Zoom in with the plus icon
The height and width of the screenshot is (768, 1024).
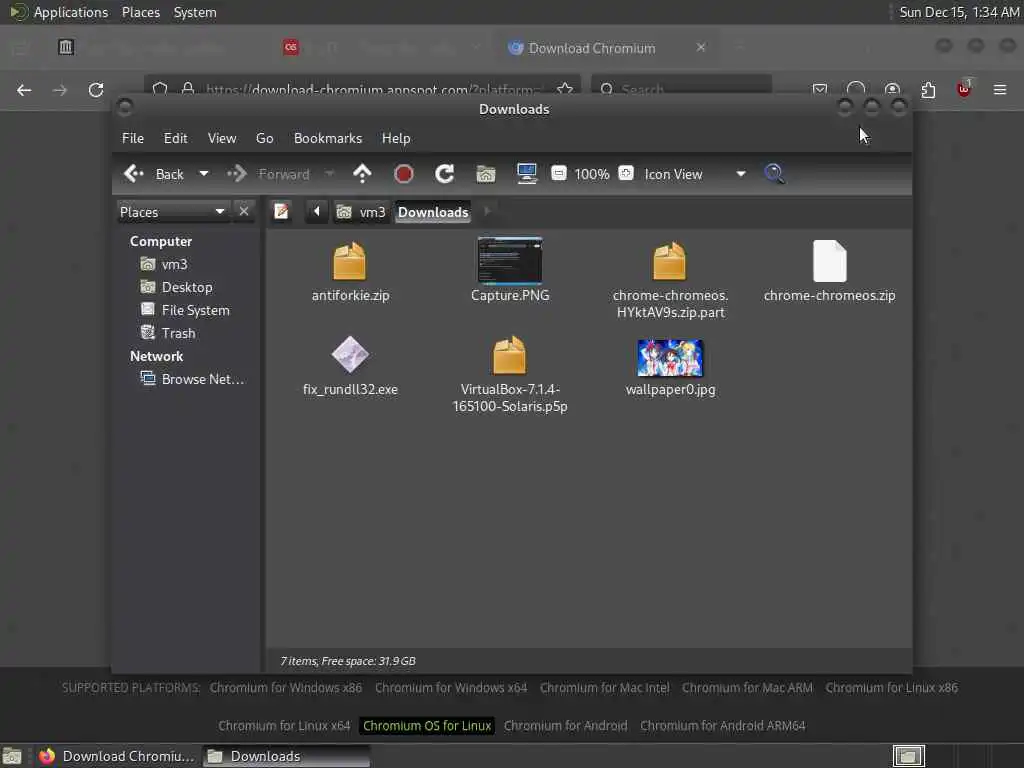[626, 173]
